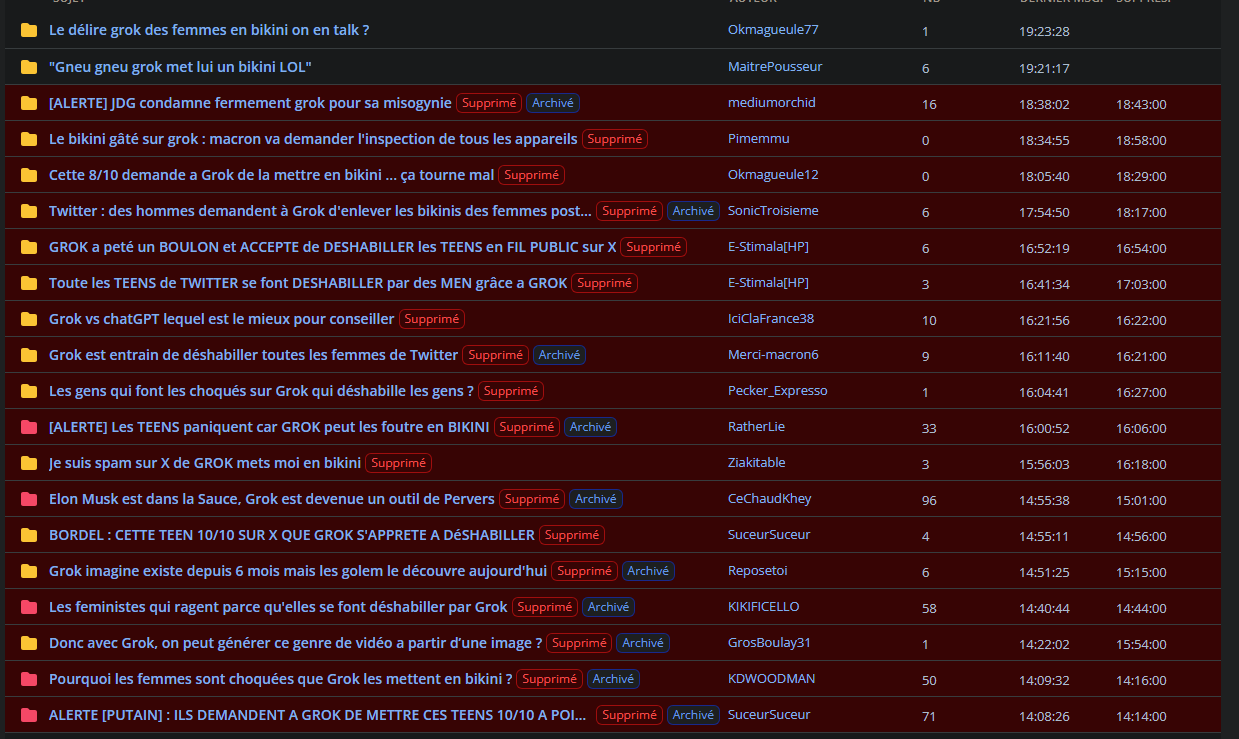Click folder icon beside "[ALERTE] JDG condamne" topic
The height and width of the screenshot is (739, 1239).
point(29,103)
